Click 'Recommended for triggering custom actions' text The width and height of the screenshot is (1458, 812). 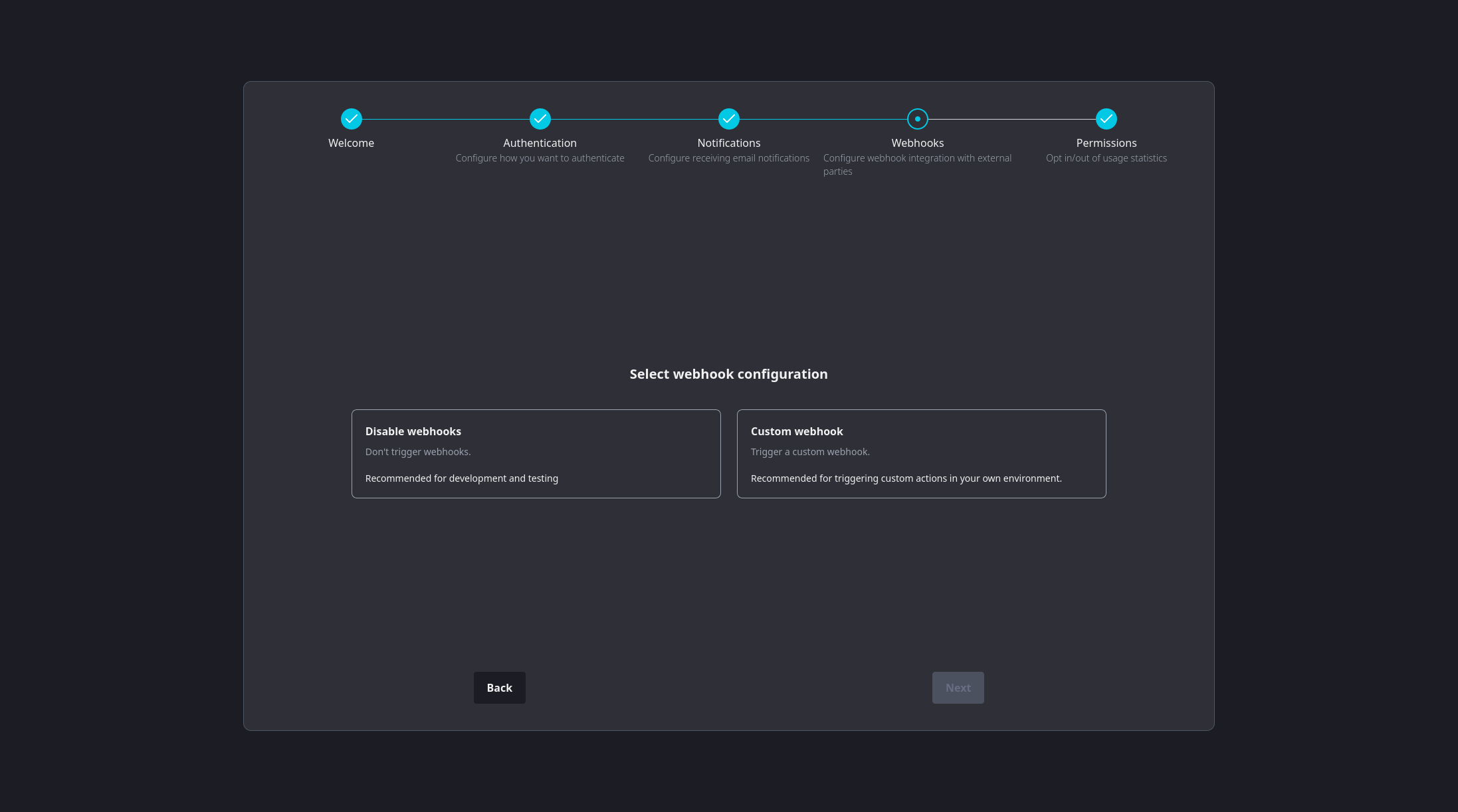906,478
